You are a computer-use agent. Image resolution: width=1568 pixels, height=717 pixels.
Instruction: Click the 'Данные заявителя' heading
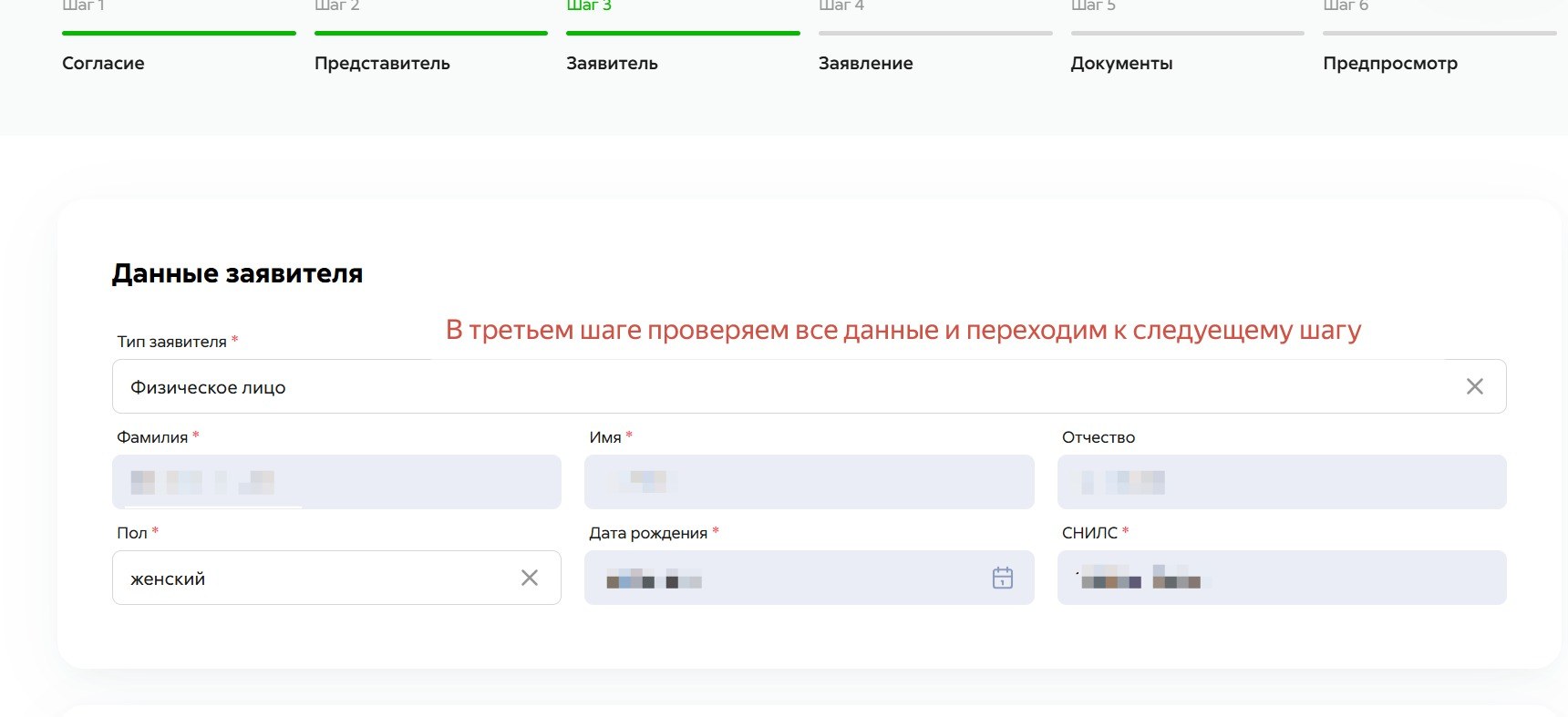(x=237, y=273)
